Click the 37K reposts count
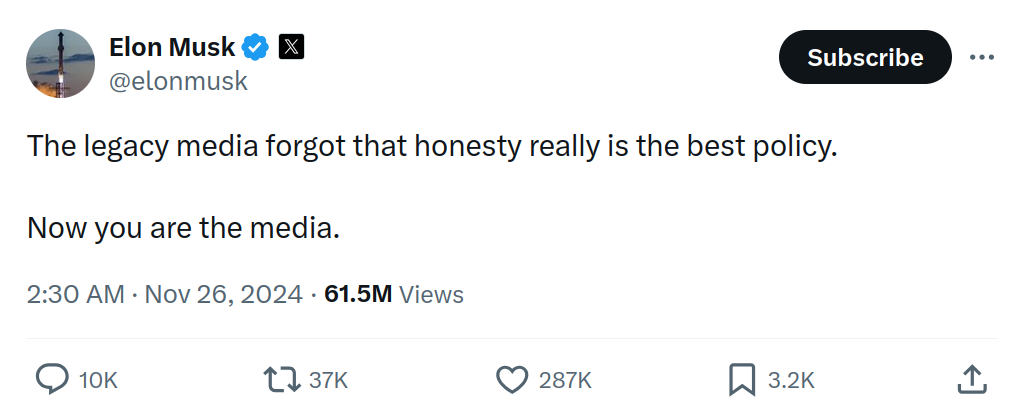Image resolution: width=1014 pixels, height=415 pixels. pos(329,380)
